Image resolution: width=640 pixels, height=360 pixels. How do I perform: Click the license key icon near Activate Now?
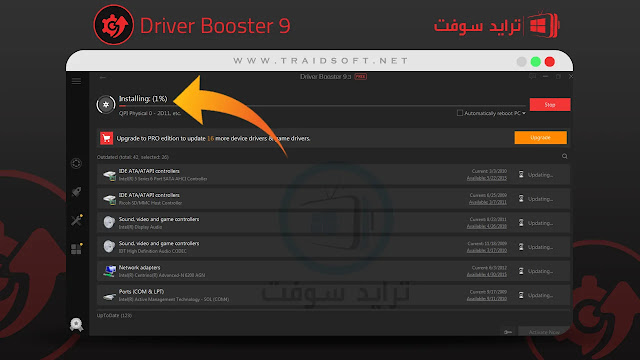tap(508, 332)
